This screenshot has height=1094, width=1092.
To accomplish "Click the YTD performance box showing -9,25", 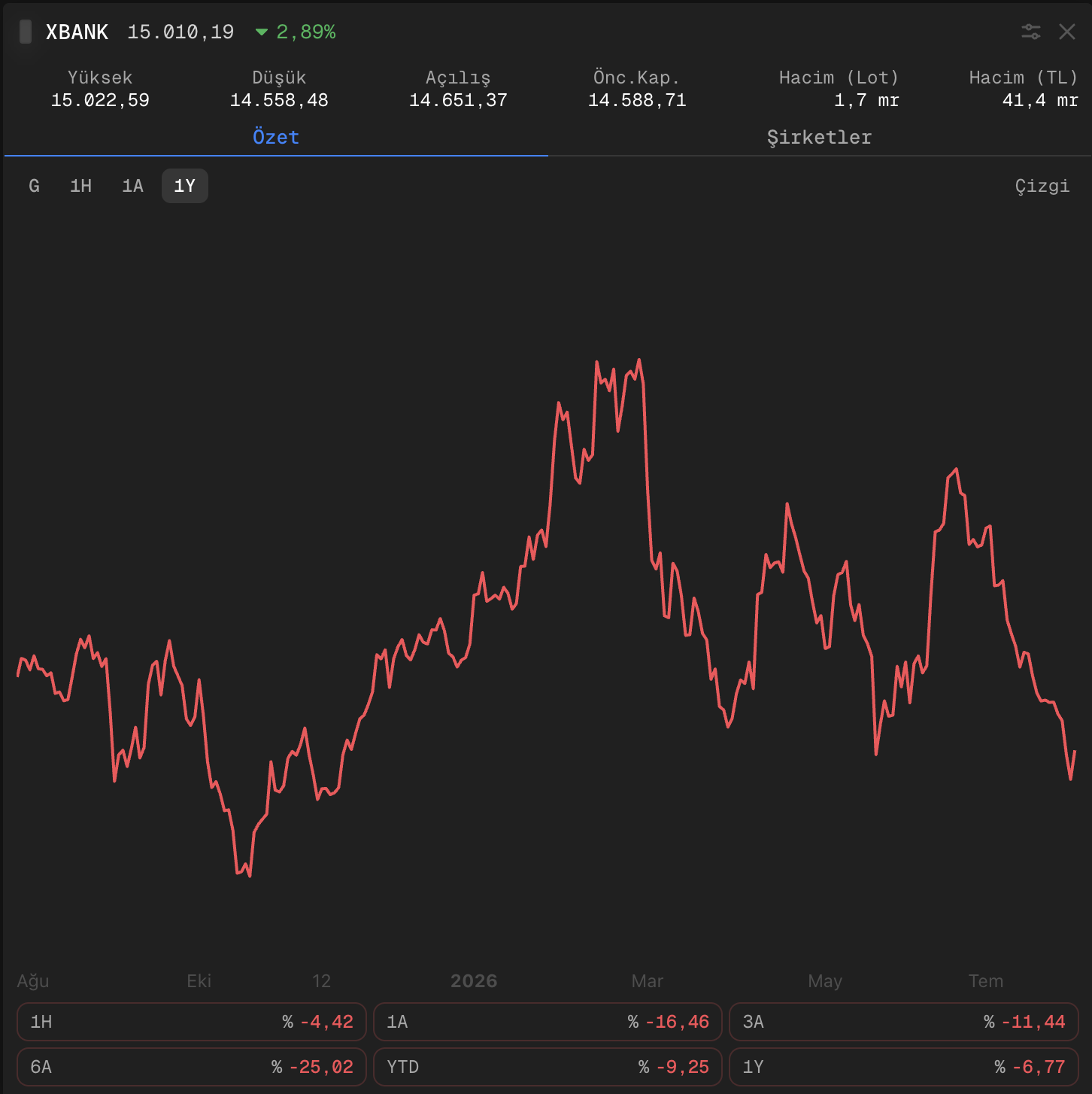I will click(548, 1067).
